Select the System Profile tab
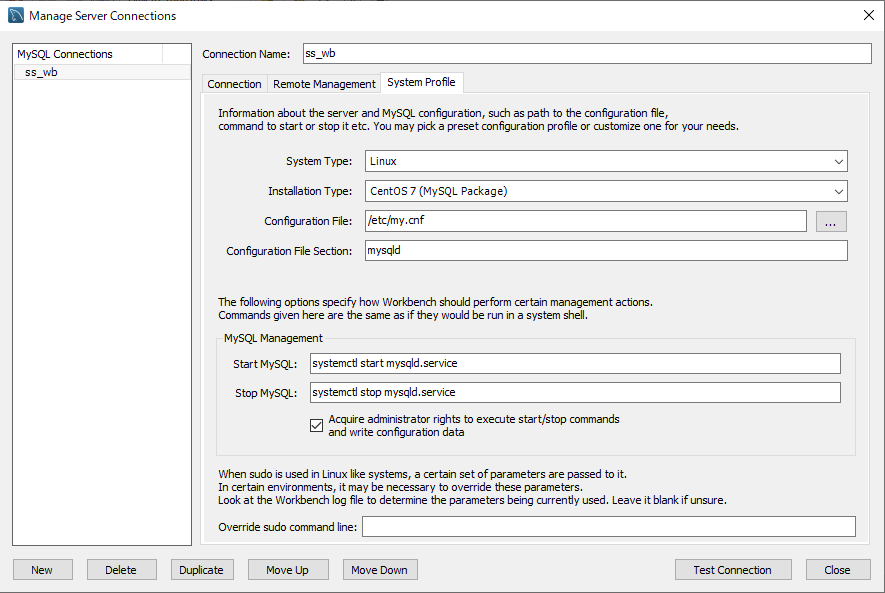The height and width of the screenshot is (593, 885). 422,82
